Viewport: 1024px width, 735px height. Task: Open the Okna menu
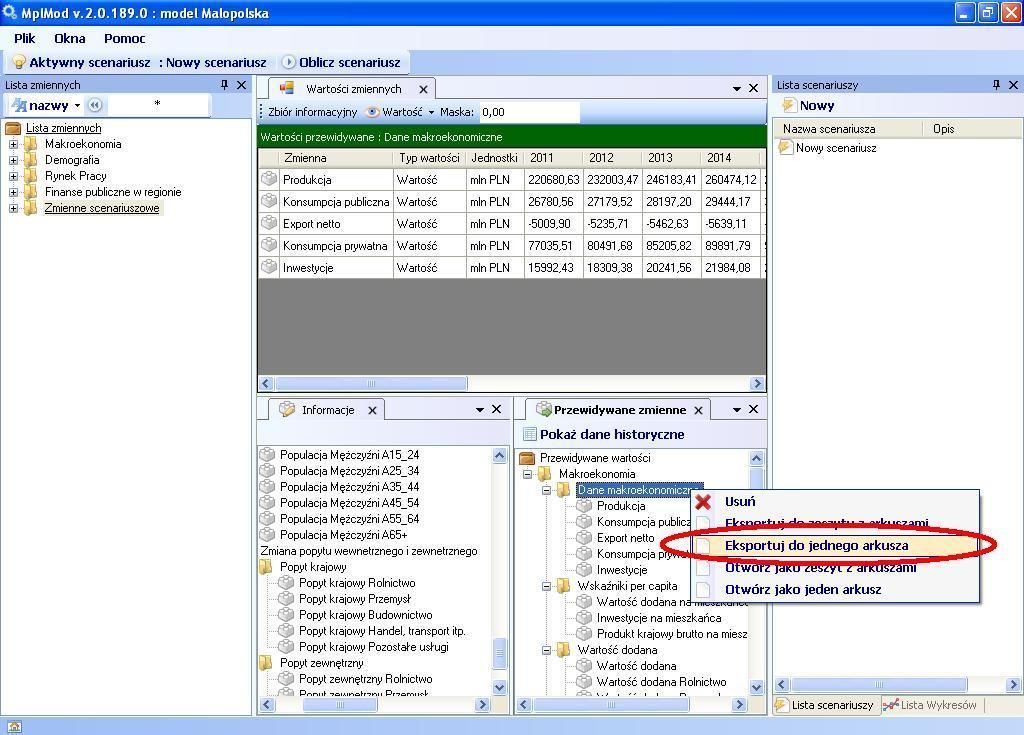pyautogui.click(x=70, y=39)
